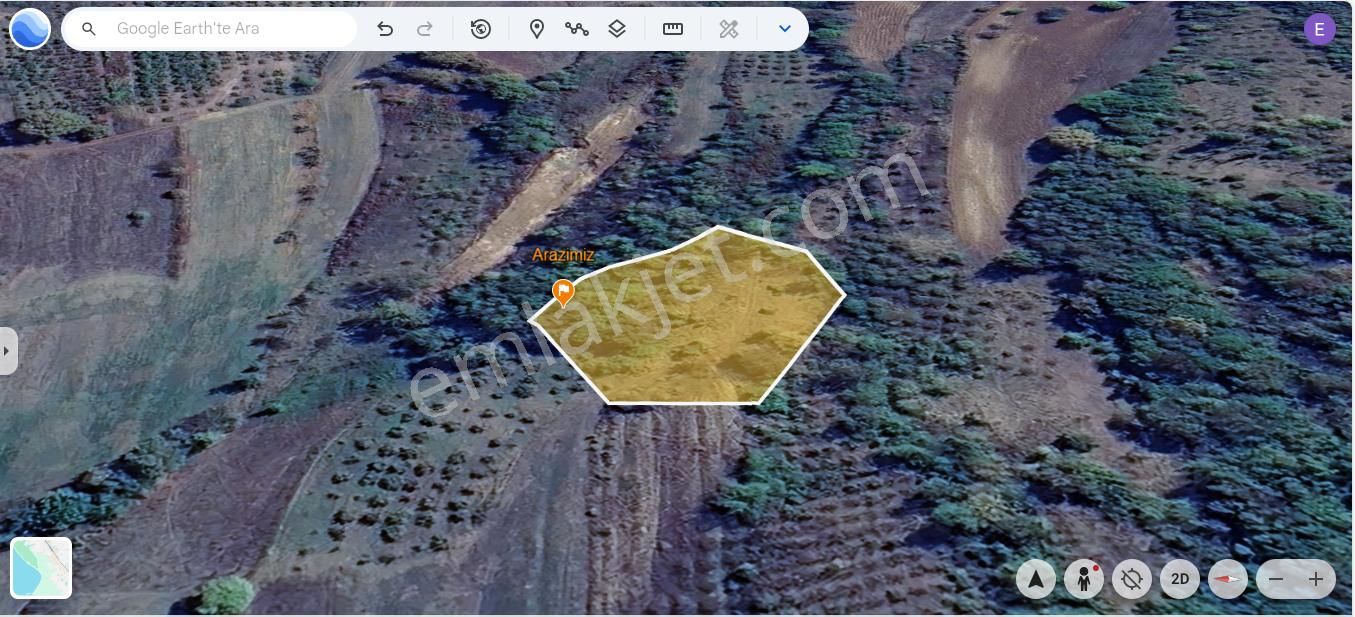
Task: Select the Arazimiz placemark on the map
Action: pyautogui.click(x=563, y=292)
